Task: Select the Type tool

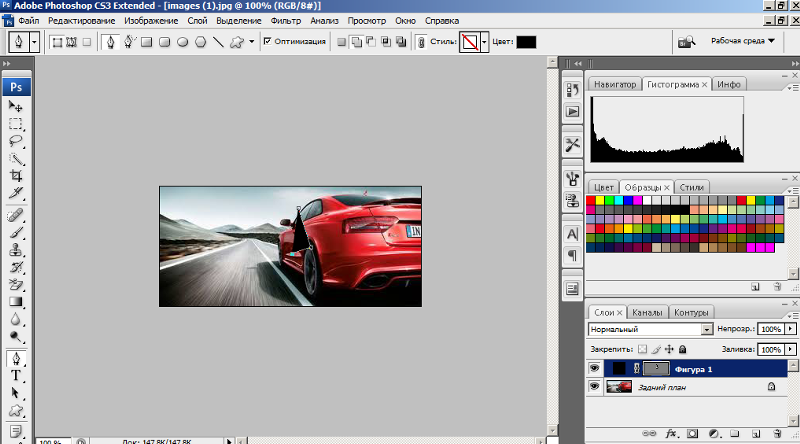Action: click(x=16, y=376)
